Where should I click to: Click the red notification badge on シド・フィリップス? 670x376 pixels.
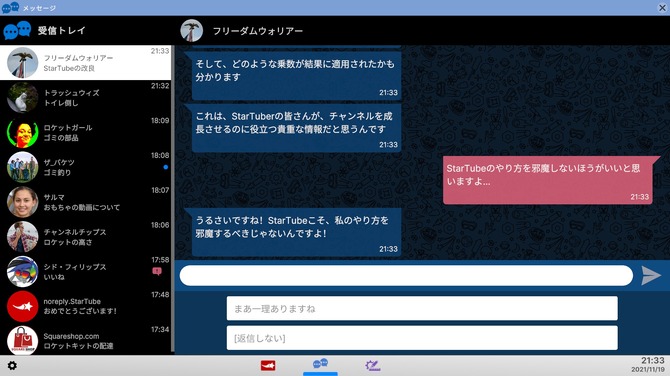coord(157,271)
